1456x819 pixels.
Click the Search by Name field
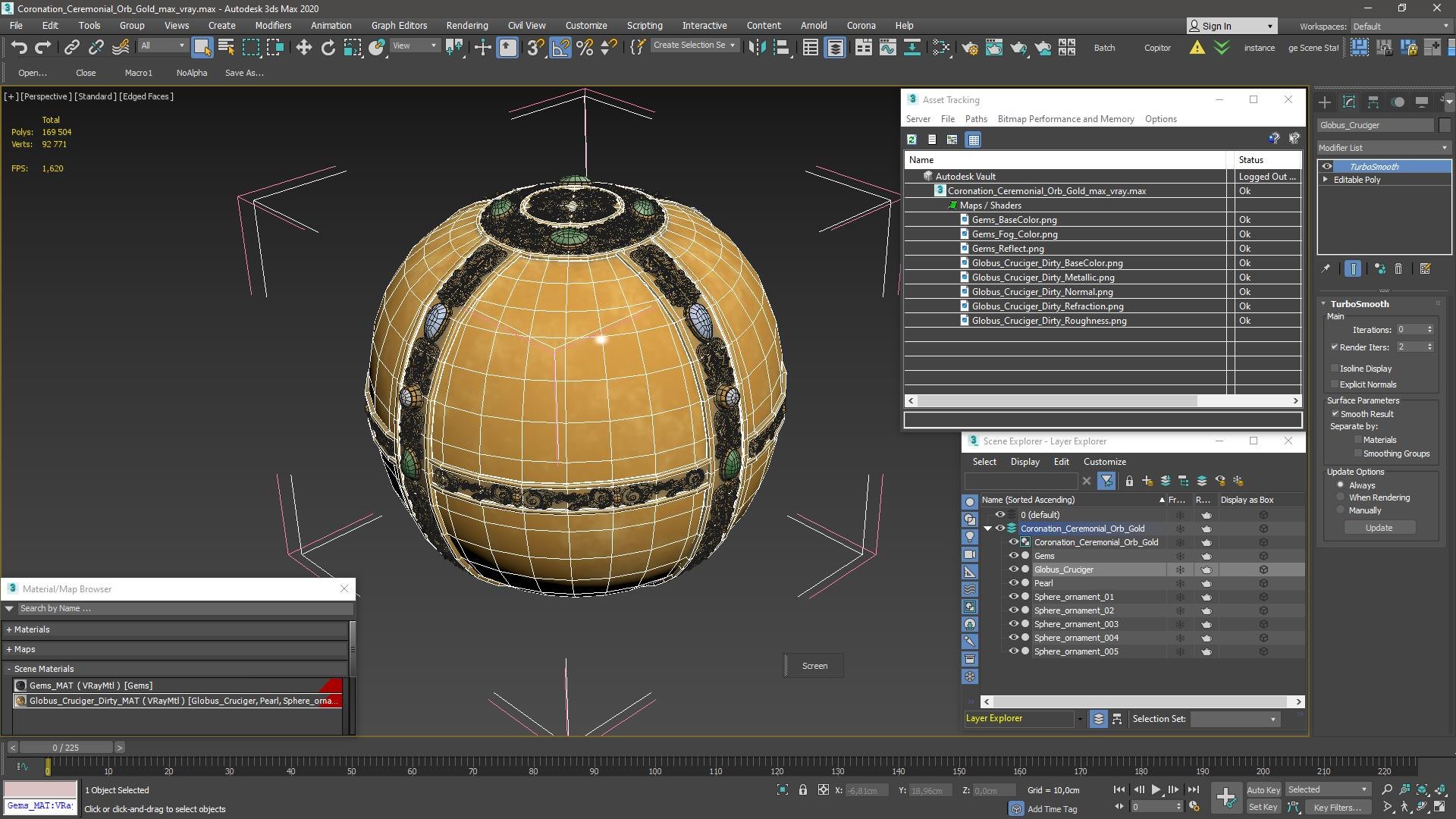click(x=185, y=608)
